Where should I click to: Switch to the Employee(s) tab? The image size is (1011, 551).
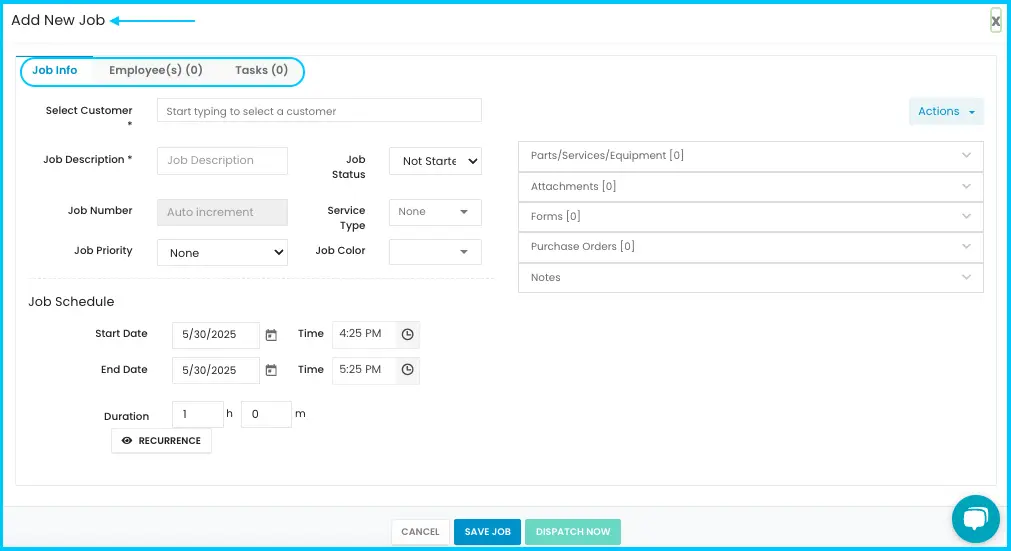point(155,70)
